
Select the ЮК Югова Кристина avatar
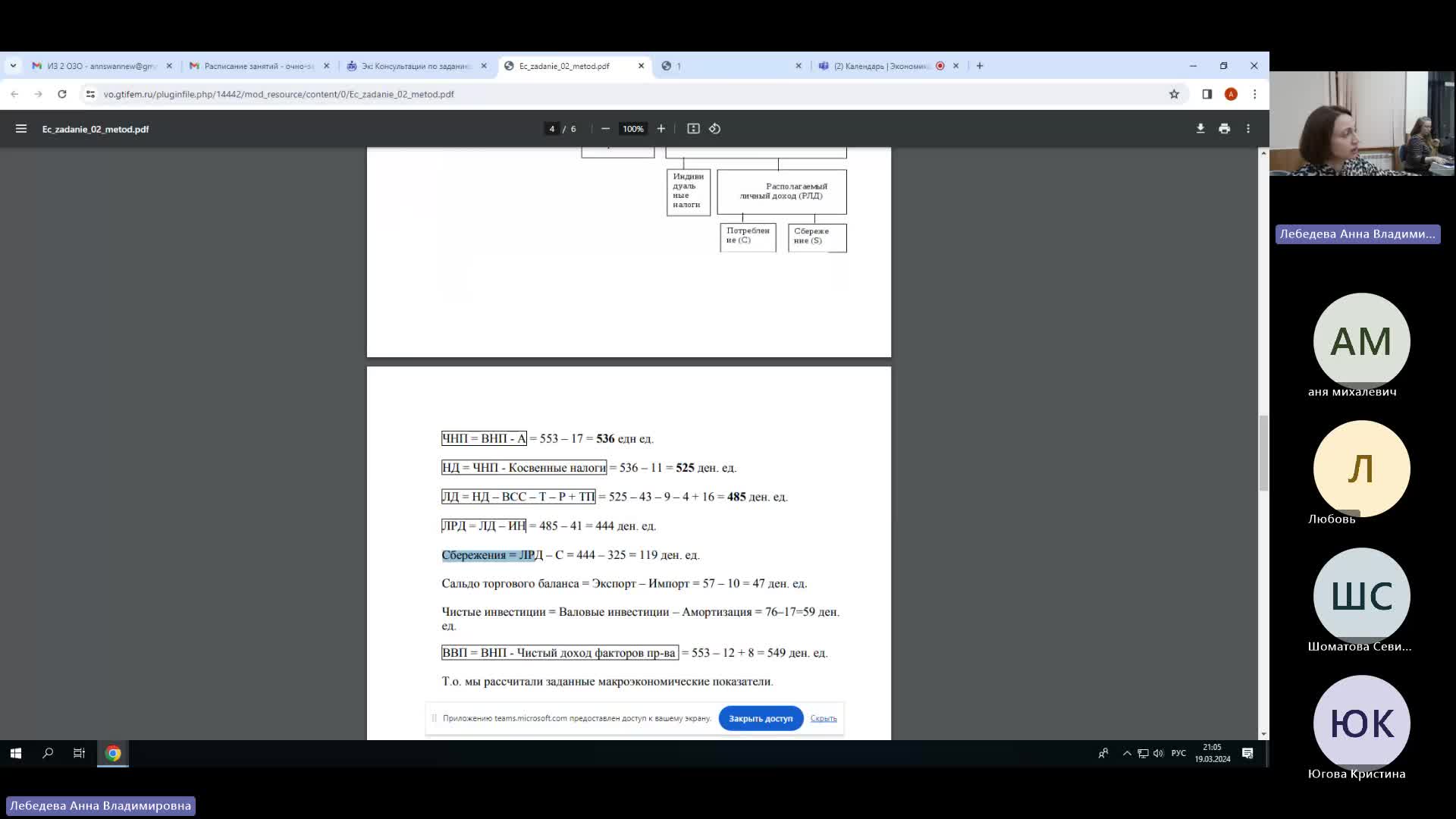point(1361,723)
